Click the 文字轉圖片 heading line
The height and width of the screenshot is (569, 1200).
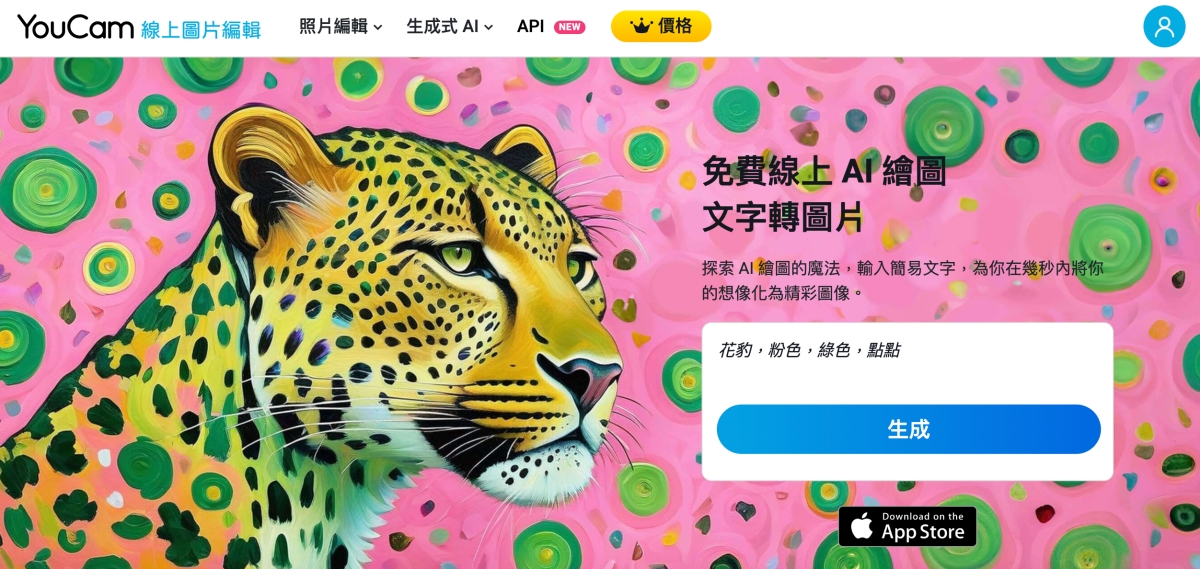click(x=783, y=217)
